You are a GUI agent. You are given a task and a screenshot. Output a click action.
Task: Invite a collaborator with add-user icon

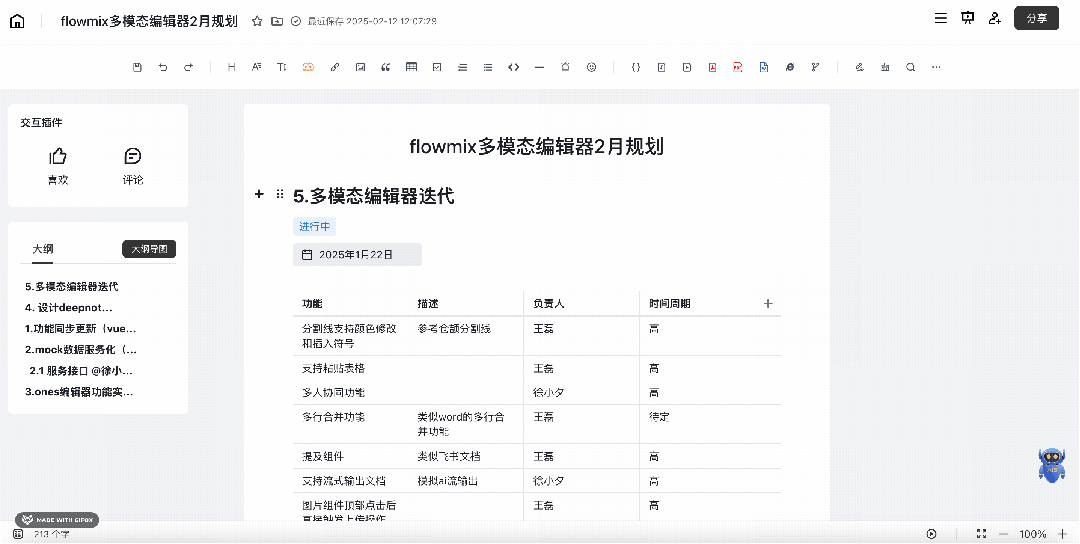click(995, 18)
